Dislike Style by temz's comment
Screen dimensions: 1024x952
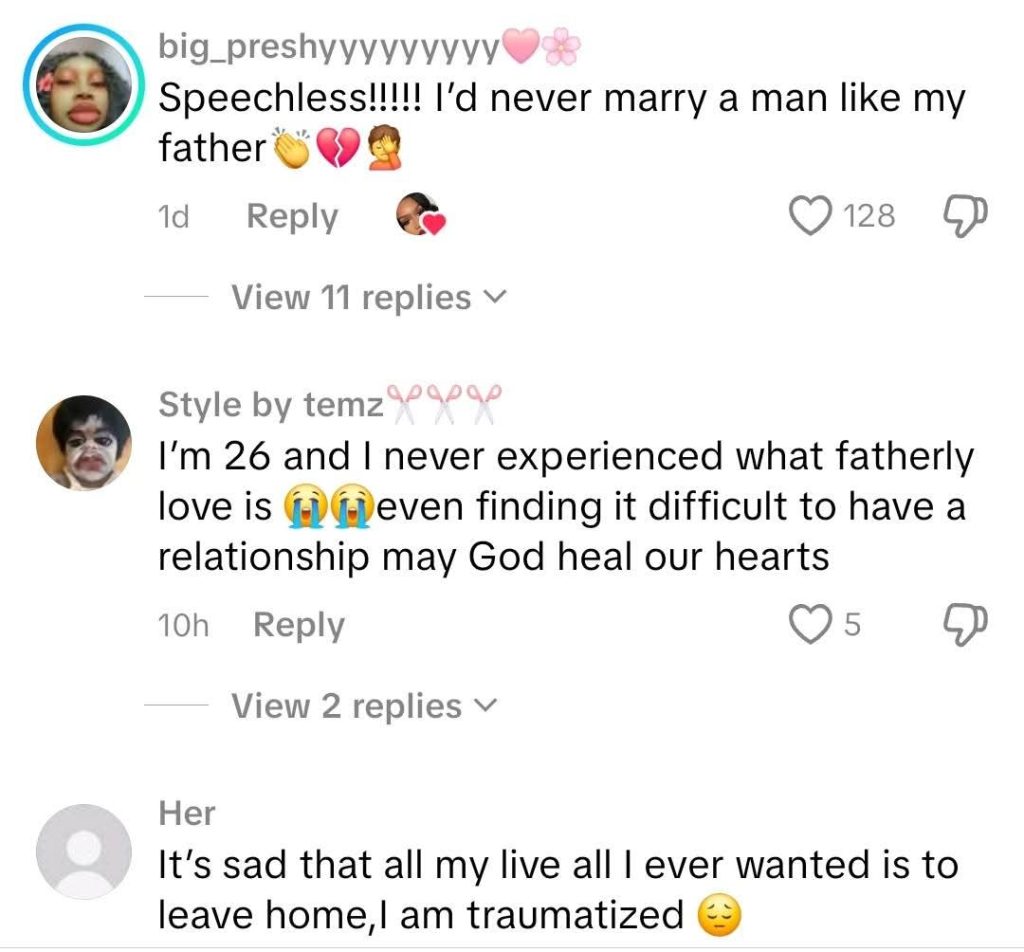[964, 624]
